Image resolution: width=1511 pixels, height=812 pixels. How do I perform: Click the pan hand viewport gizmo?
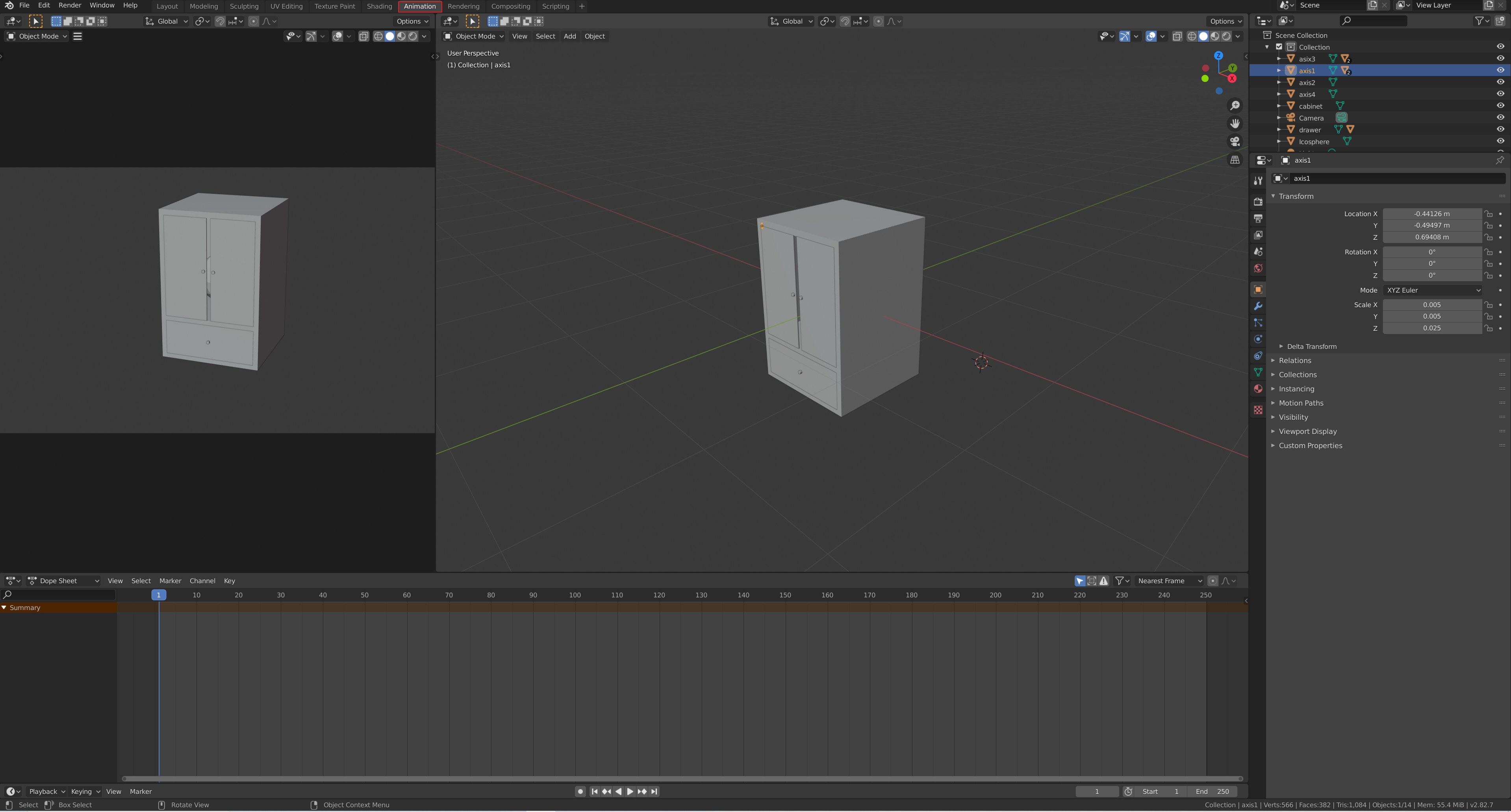tap(1235, 124)
